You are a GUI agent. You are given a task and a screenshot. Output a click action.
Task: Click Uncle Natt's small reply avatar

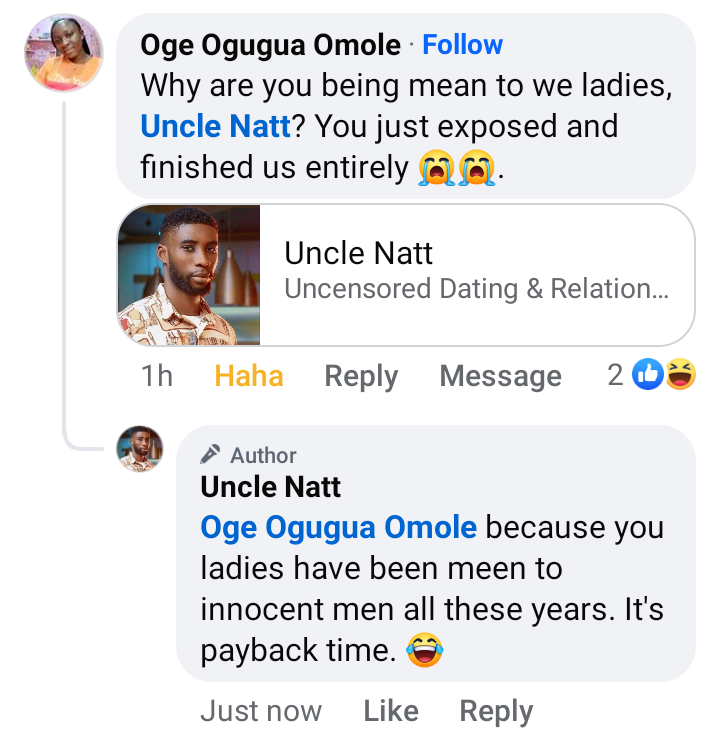(140, 448)
